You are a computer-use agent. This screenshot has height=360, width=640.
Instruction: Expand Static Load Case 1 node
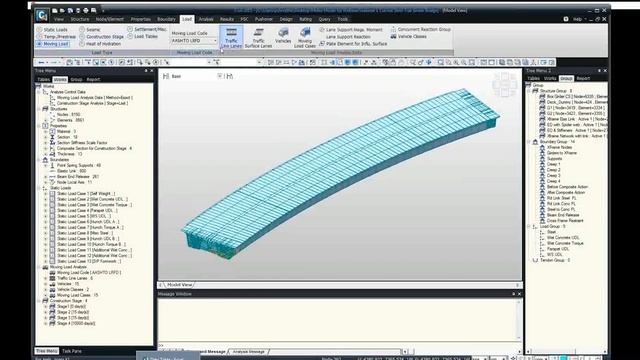[46, 193]
